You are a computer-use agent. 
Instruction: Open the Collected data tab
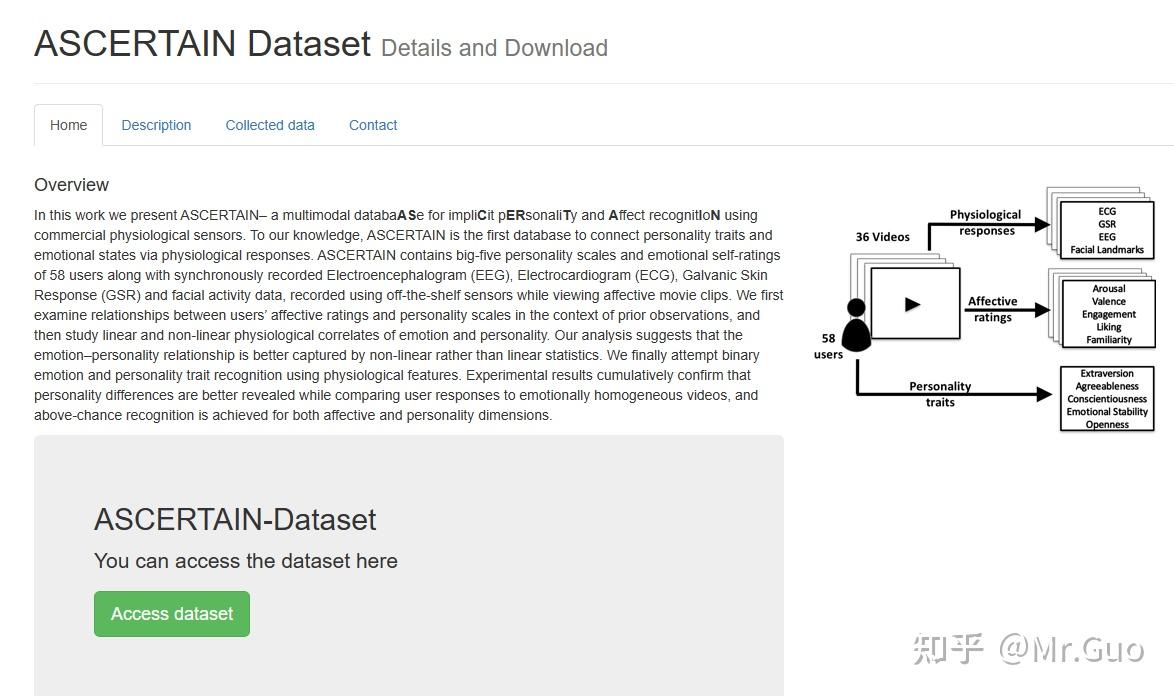pyautogui.click(x=270, y=125)
